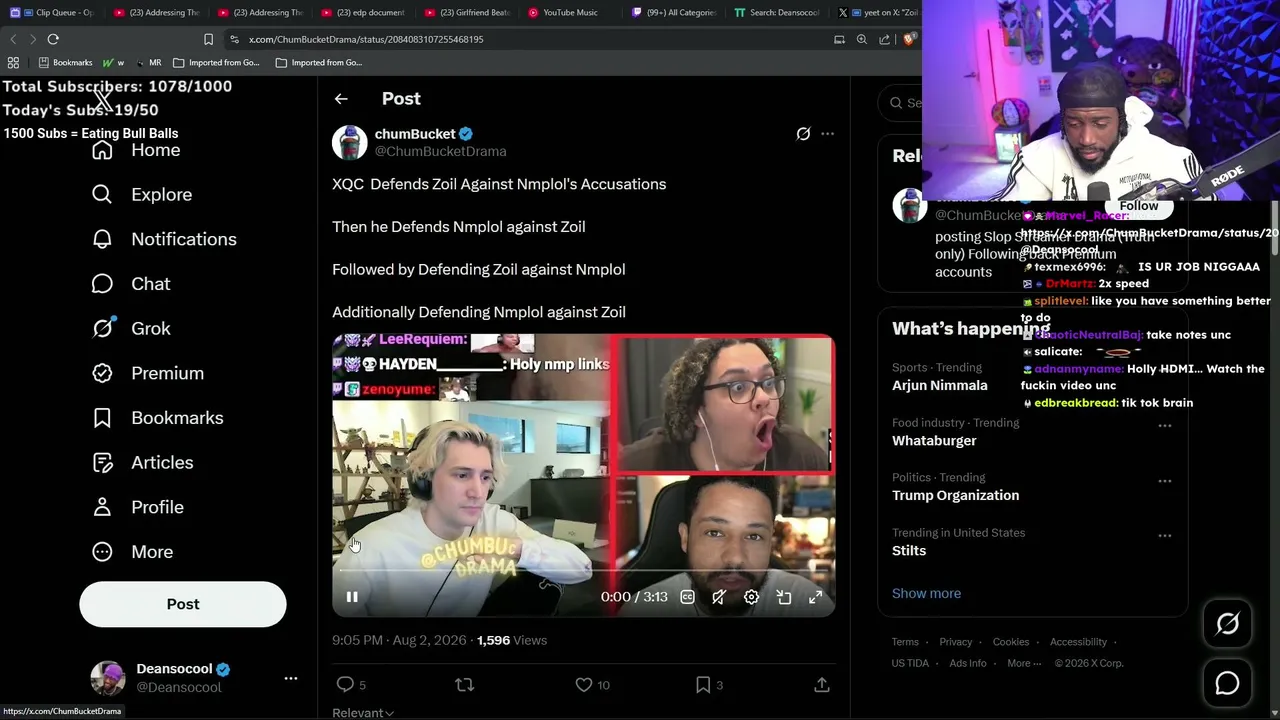1280x720 pixels.
Task: Open more options for Stilts trend
Action: (1165, 536)
